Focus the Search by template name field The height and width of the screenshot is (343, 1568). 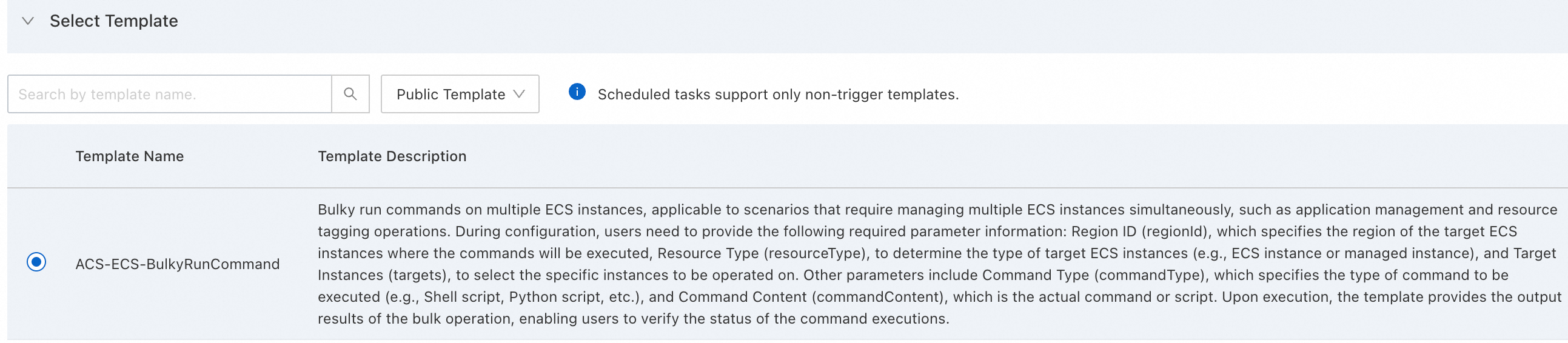pyautogui.click(x=169, y=95)
